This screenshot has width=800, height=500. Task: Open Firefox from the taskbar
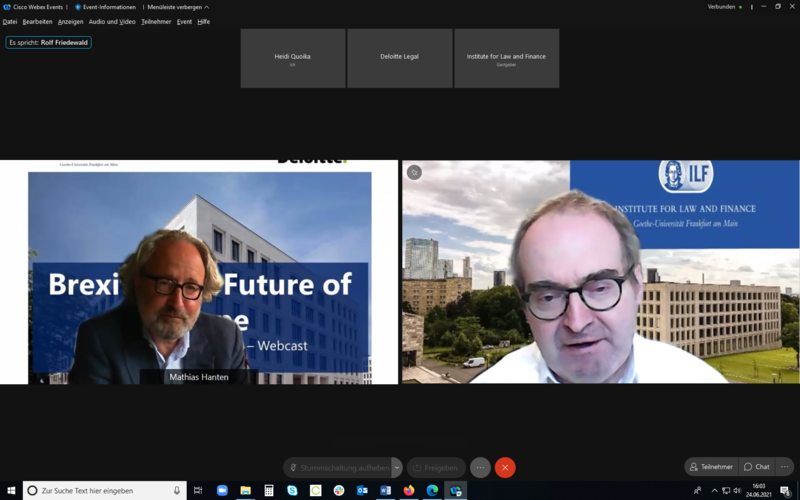pos(409,490)
